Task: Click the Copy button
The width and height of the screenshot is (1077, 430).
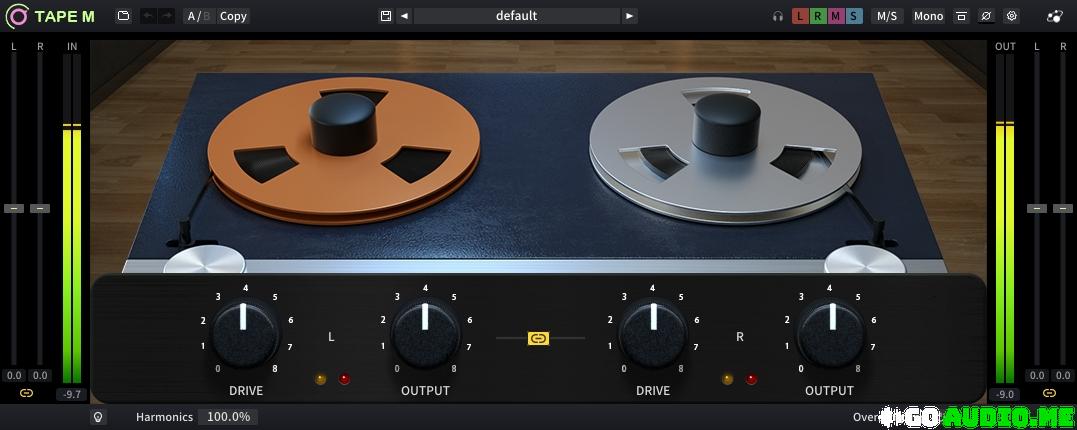Action: coord(233,16)
